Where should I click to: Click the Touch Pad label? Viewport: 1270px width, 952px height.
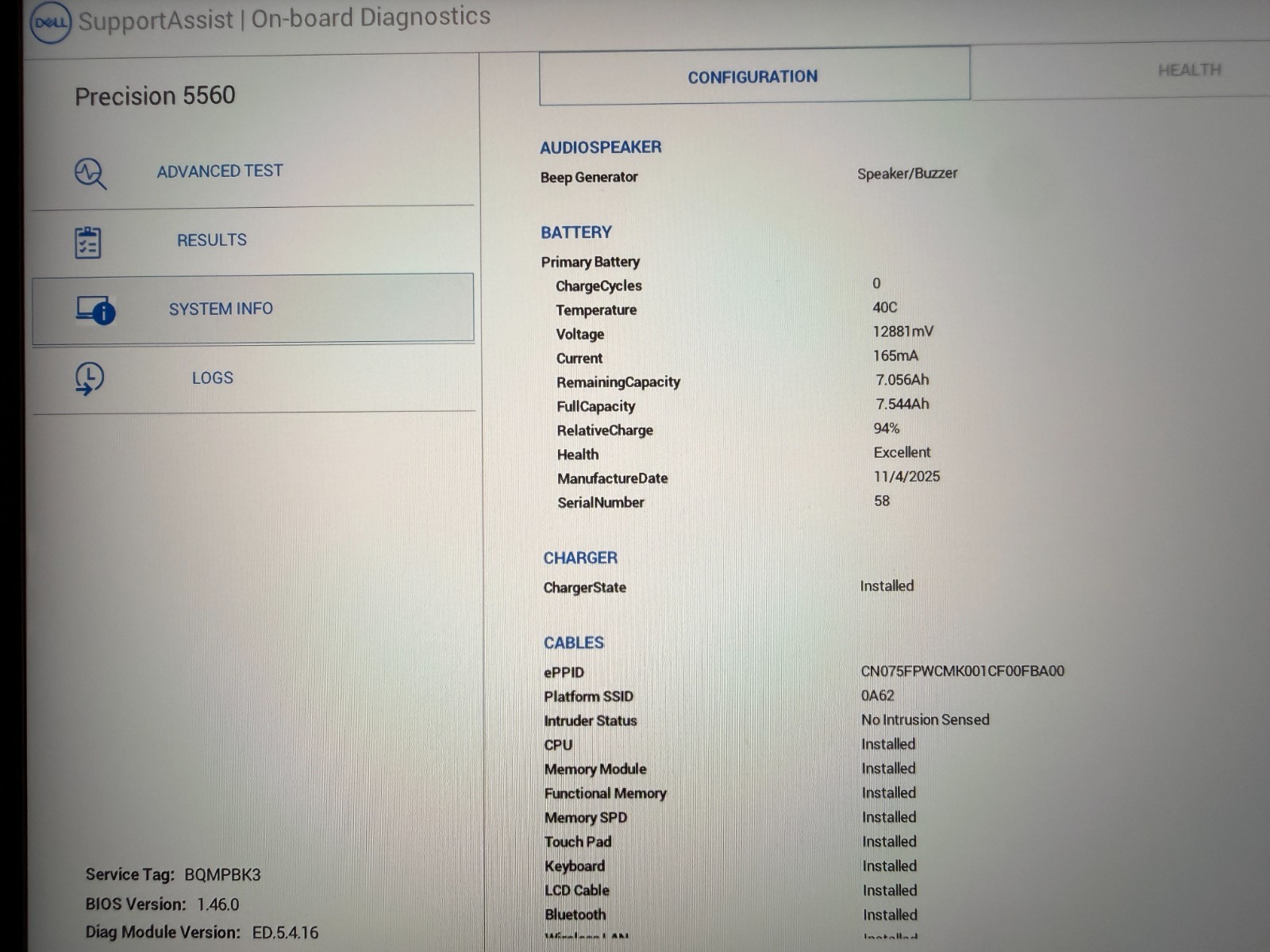pyautogui.click(x=578, y=842)
